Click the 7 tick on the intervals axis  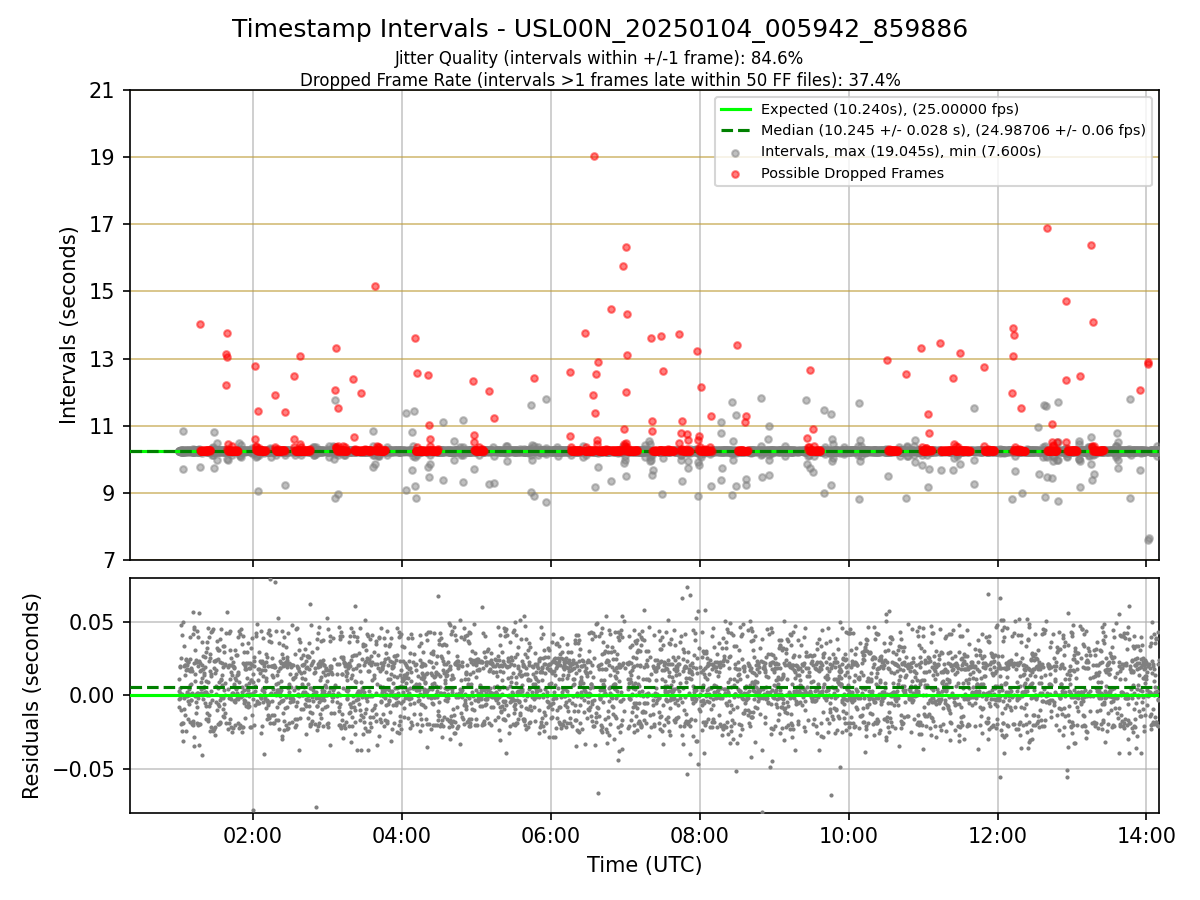tap(108, 560)
